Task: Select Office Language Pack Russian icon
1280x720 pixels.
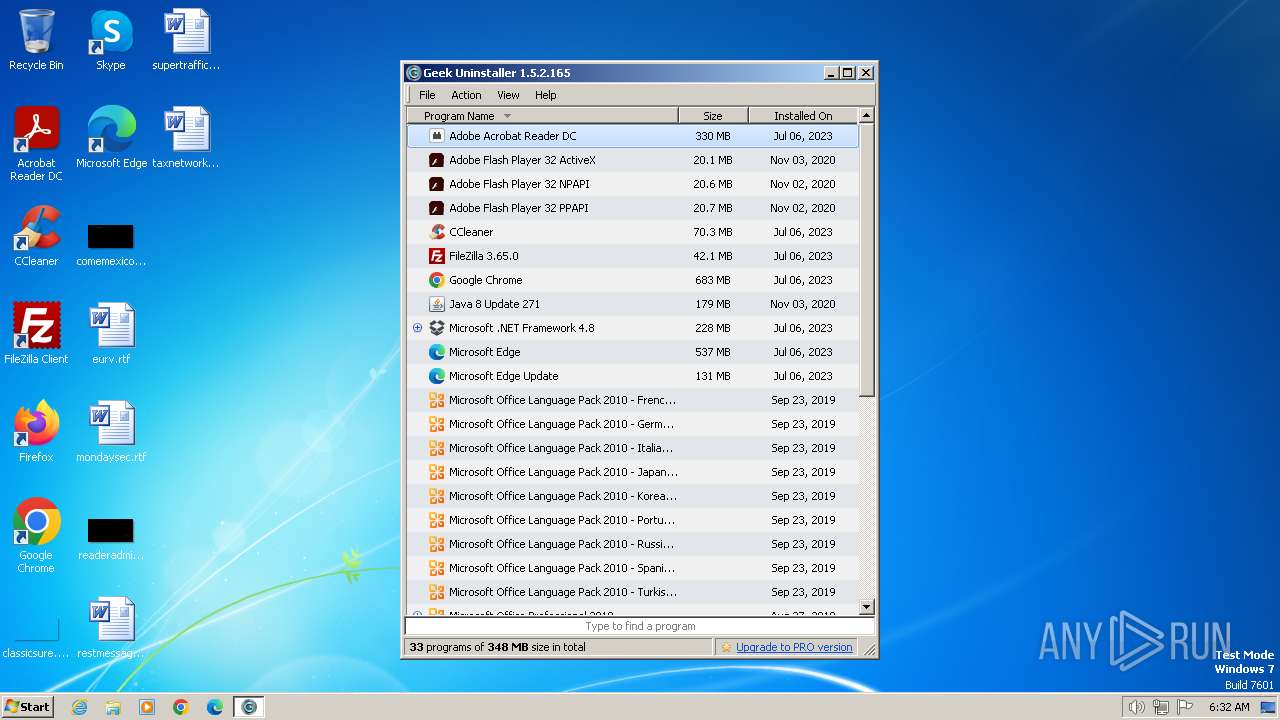Action: coord(436,544)
